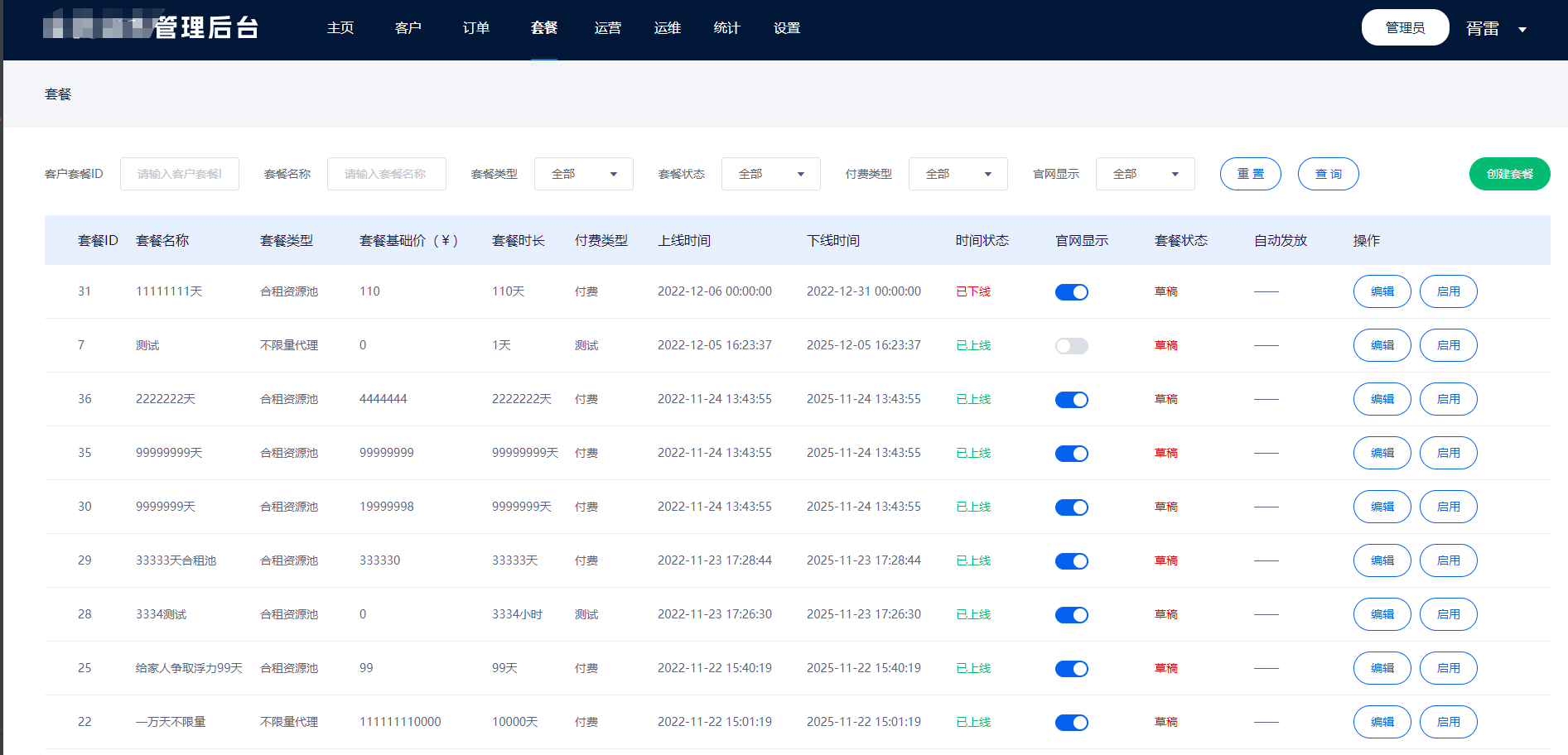Toggle website display for package 29
This screenshot has height=755, width=1568.
pyautogui.click(x=1071, y=561)
